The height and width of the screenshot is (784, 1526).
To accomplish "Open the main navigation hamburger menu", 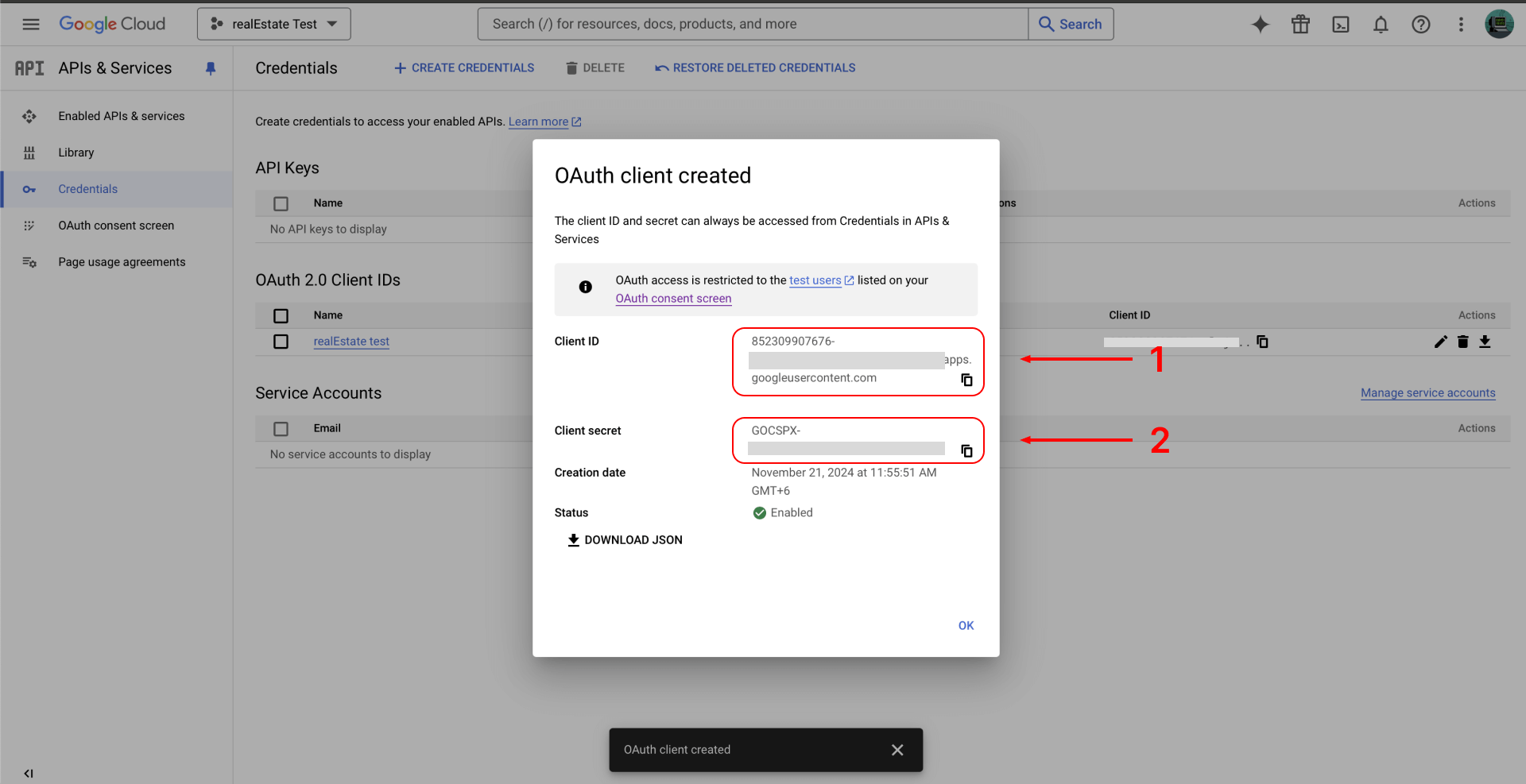I will pos(31,25).
